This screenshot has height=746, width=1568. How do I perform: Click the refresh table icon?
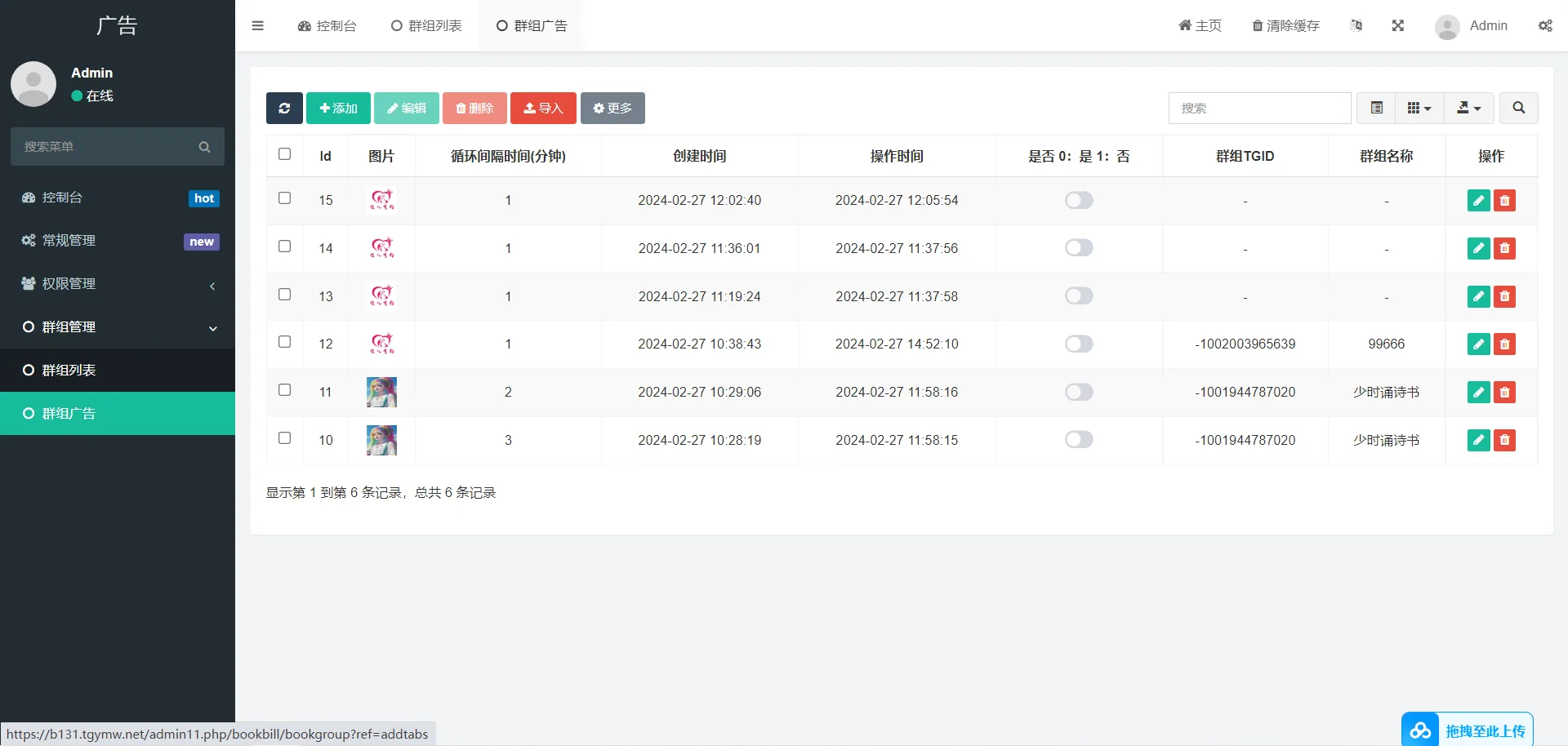click(x=283, y=108)
